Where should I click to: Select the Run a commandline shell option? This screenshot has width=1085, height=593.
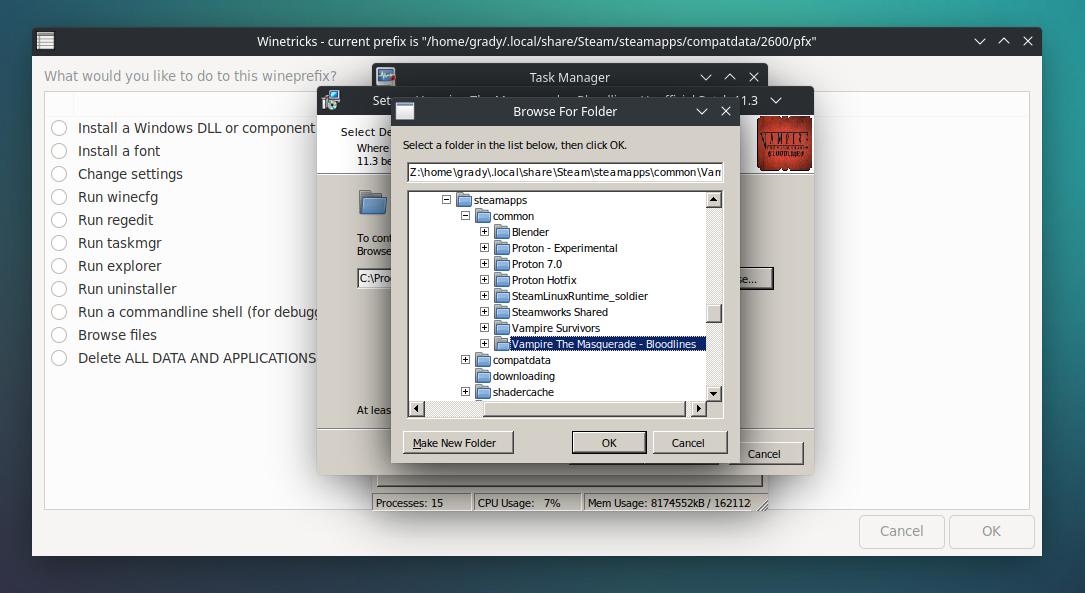[60, 312]
